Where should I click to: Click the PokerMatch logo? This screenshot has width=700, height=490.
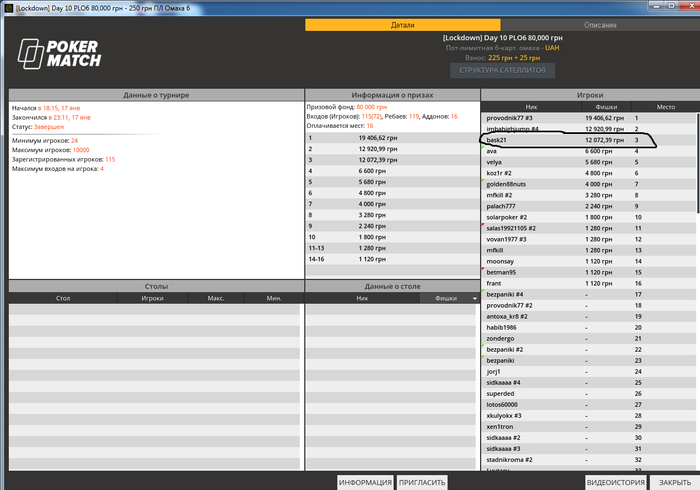point(59,54)
